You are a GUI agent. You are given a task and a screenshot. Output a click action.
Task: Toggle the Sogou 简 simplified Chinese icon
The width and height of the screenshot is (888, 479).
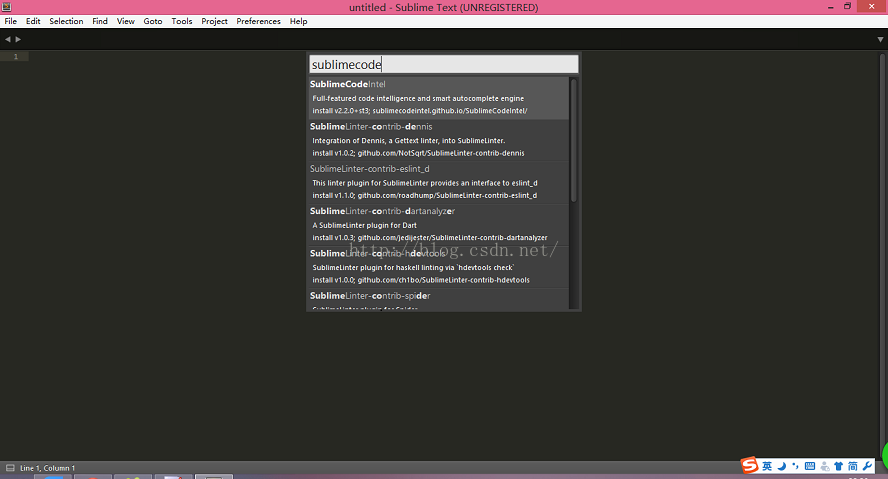point(853,466)
